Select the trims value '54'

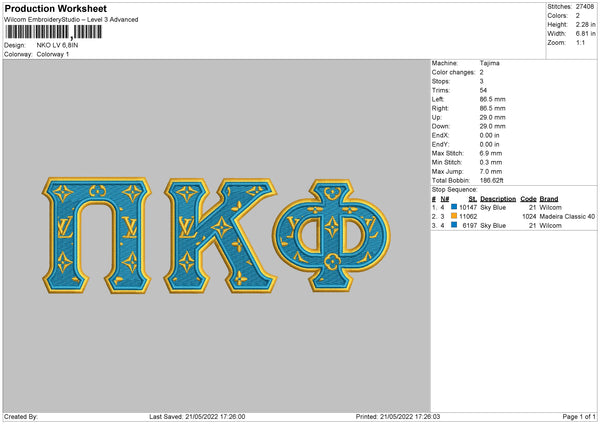(483, 90)
